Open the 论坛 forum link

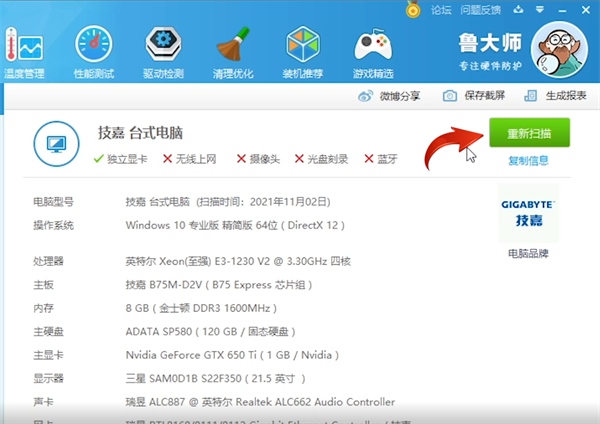point(441,9)
